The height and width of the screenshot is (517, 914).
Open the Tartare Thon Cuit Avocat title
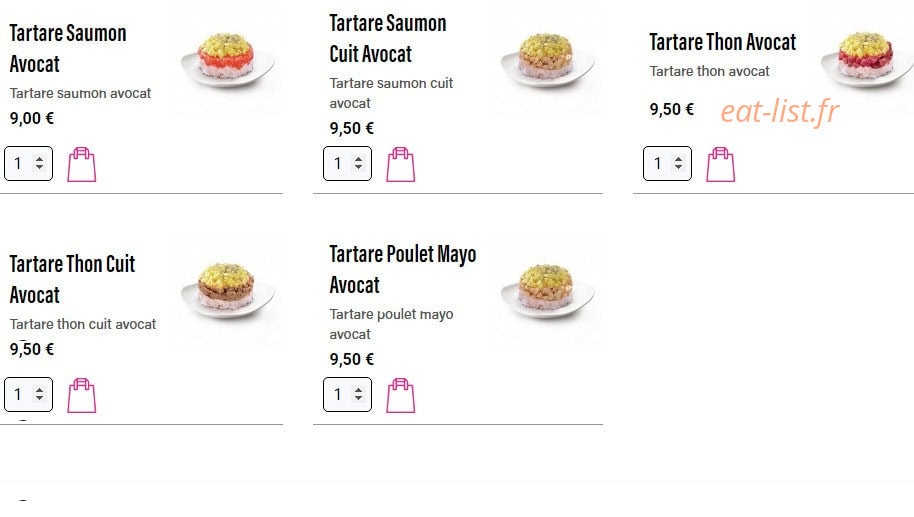72,279
